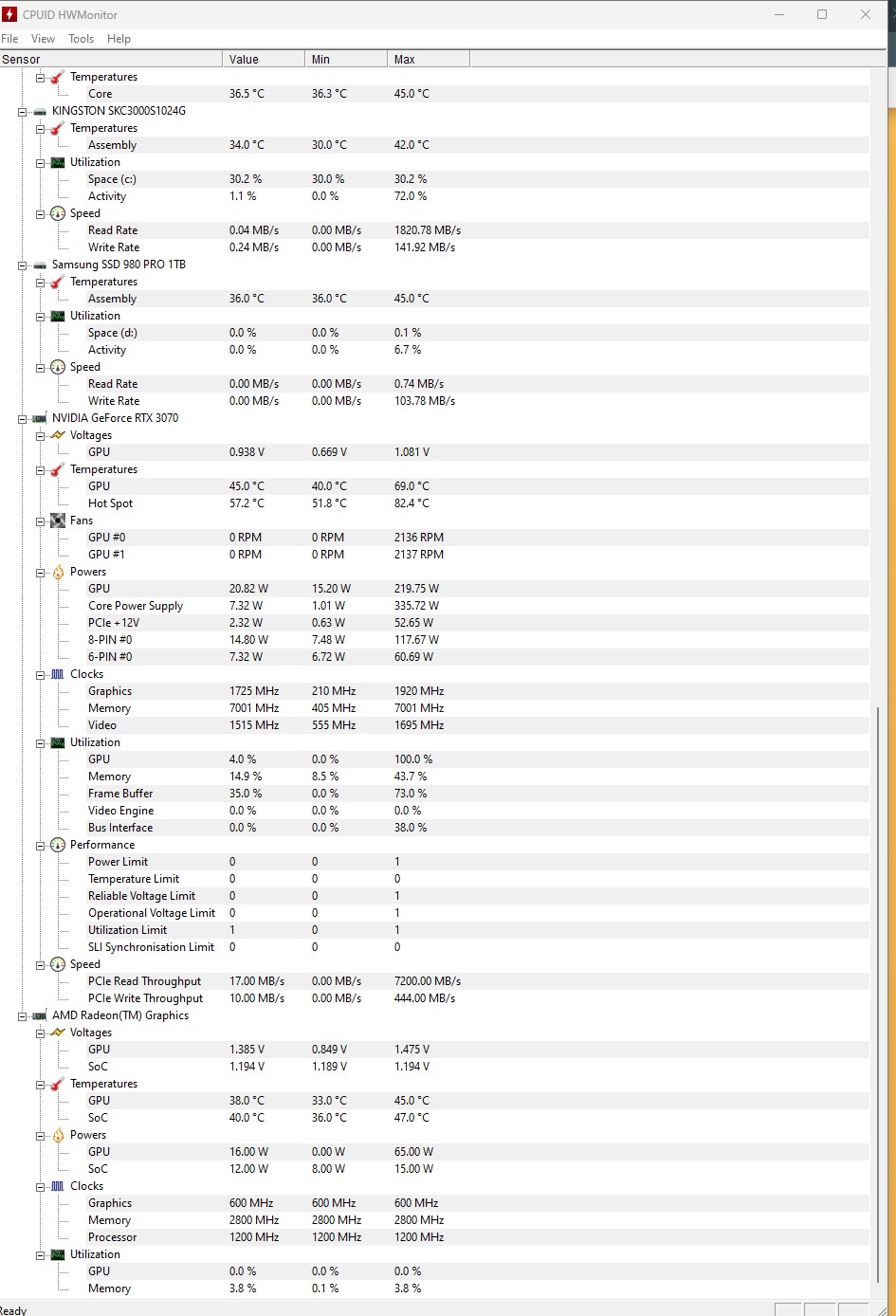Click NVIDIA Clocks waveform icon

point(58,674)
